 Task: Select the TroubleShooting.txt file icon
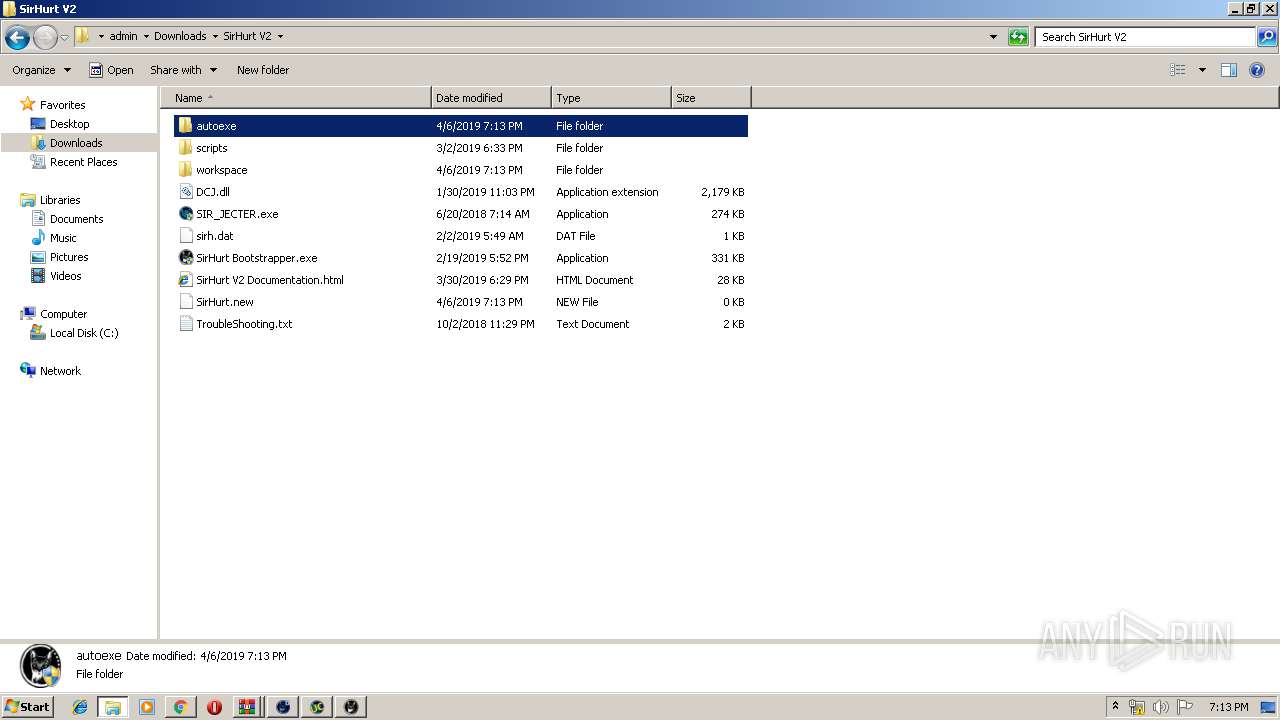(x=186, y=324)
